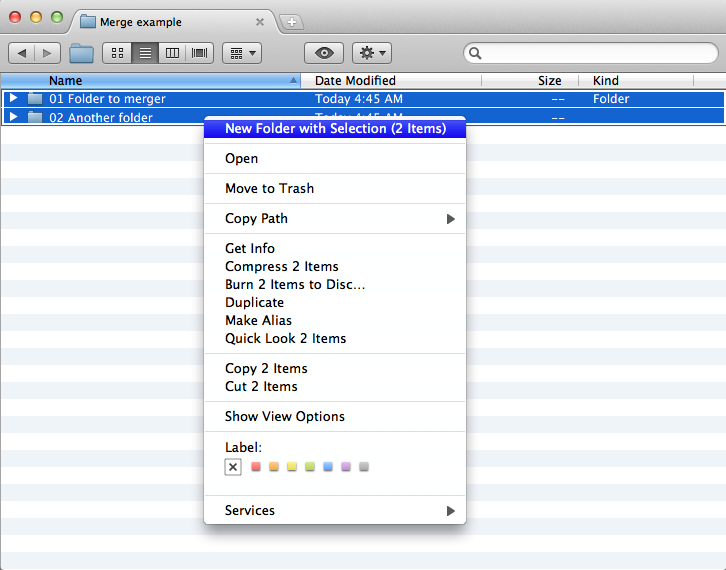Viewport: 726px width, 570px height.
Task: Apply the green label color
Action: coord(310,466)
